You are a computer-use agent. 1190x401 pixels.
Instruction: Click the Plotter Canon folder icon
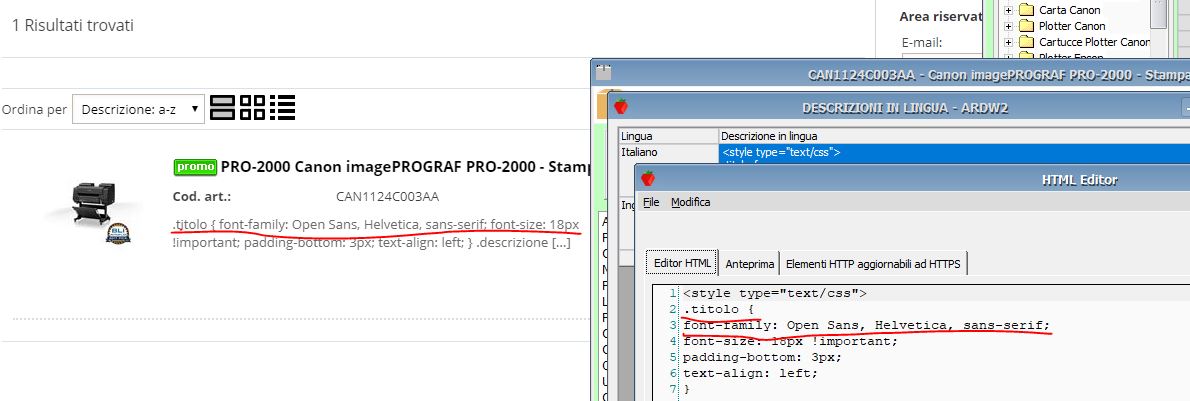click(x=1026, y=26)
